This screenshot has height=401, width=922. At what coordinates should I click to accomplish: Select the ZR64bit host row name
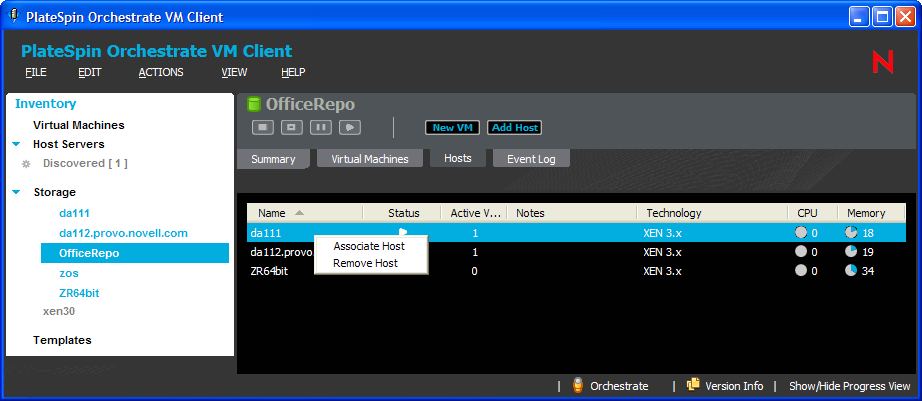click(269, 271)
